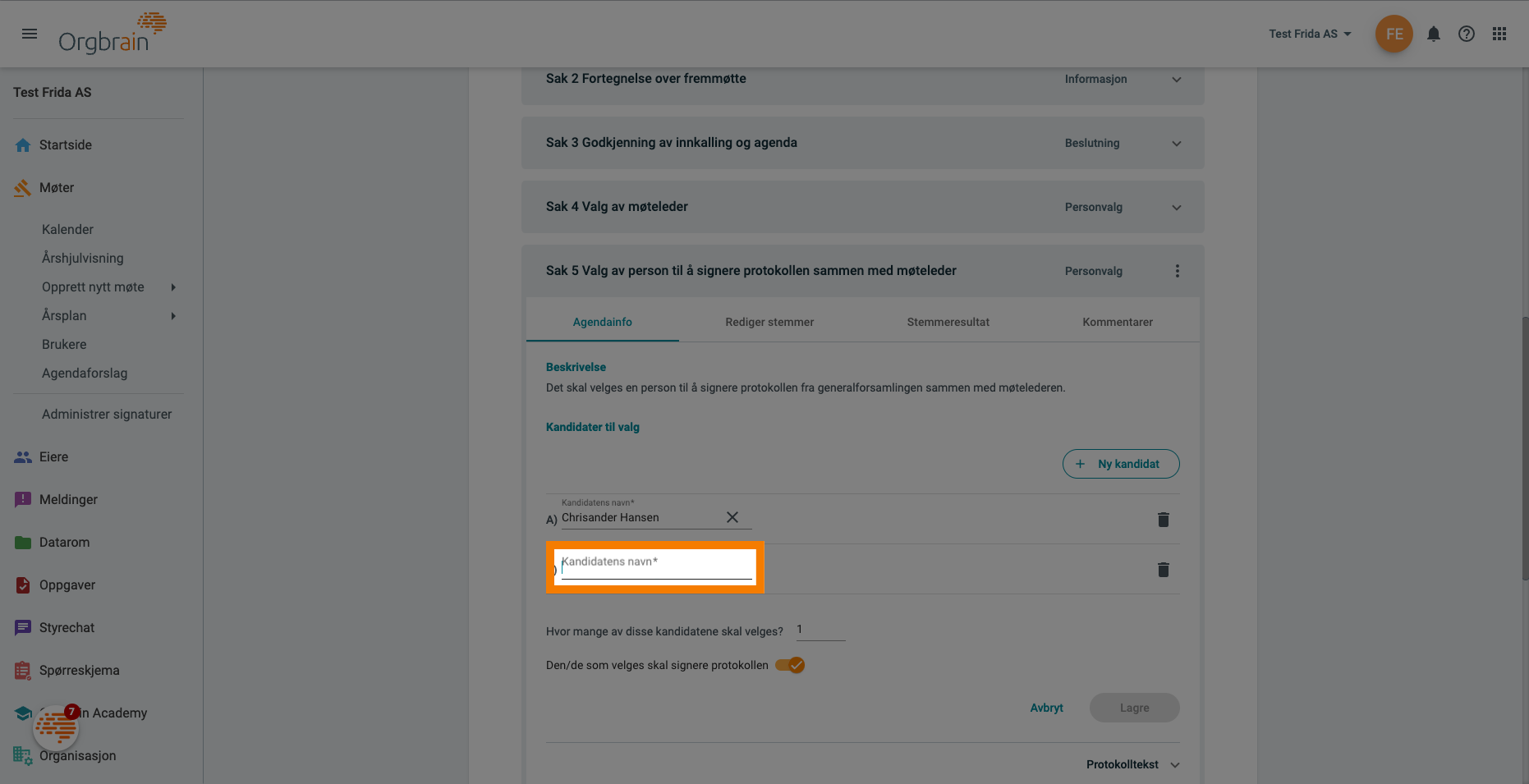Click the Møter gavel icon
Screen dimensions: 1529x784
[x=23, y=188]
